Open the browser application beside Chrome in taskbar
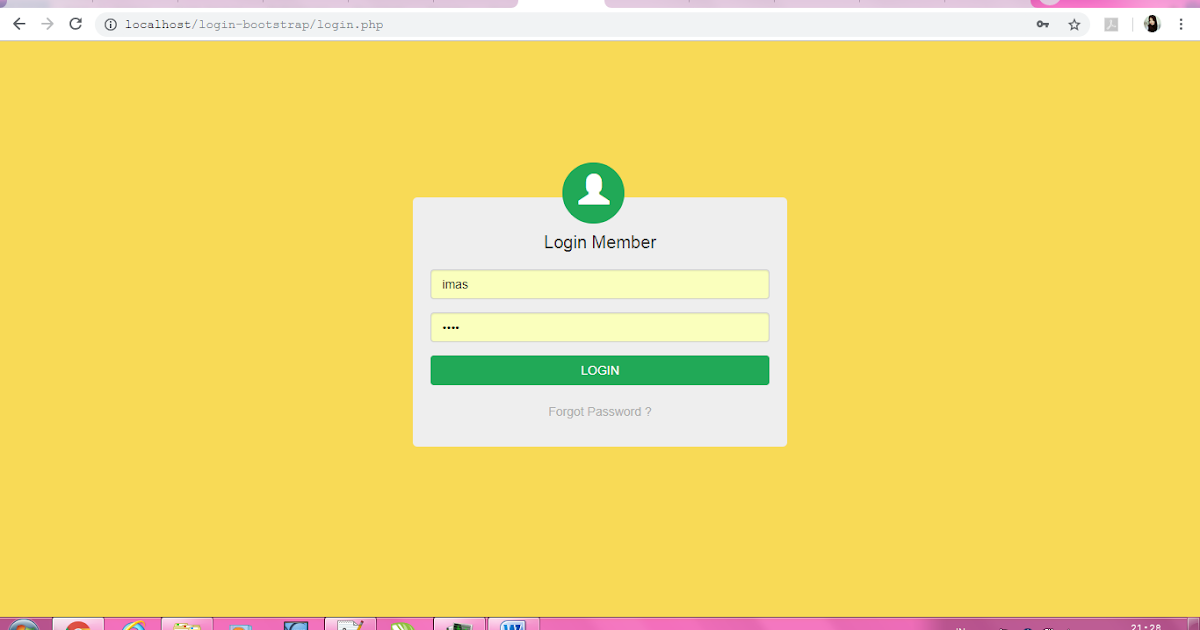 pyautogui.click(x=133, y=624)
